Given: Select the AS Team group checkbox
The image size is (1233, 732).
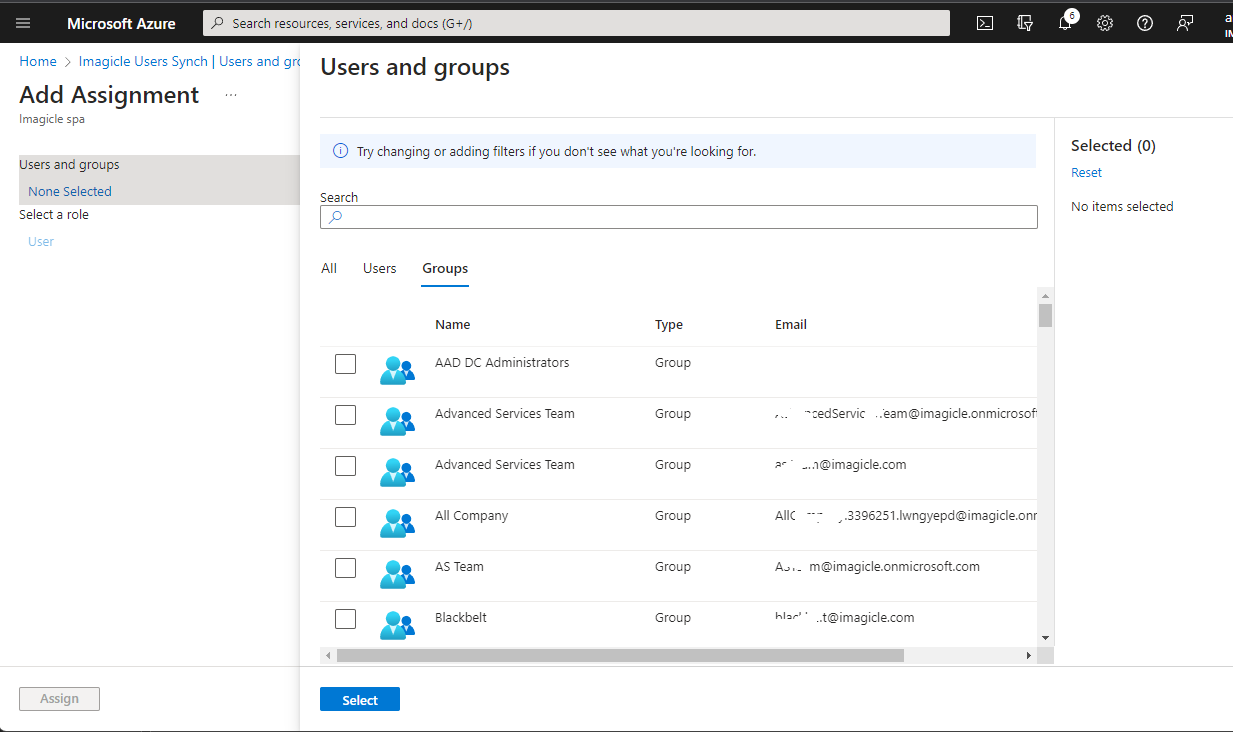Looking at the screenshot, I should tap(345, 568).
